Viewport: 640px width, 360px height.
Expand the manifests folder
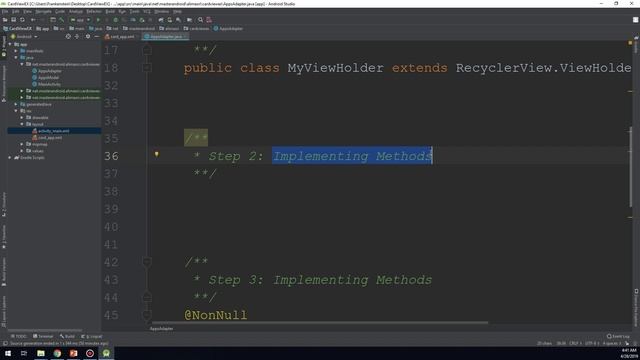tap(16, 51)
